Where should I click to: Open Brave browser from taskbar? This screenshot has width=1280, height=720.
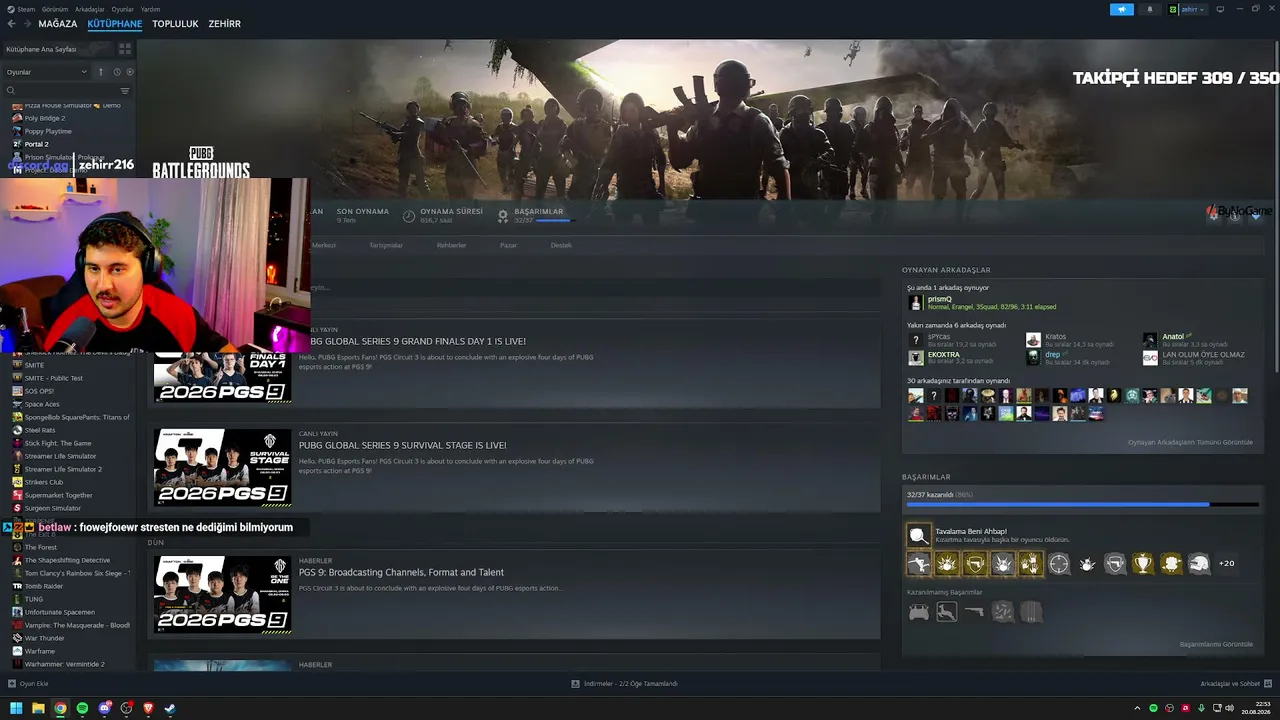(148, 708)
